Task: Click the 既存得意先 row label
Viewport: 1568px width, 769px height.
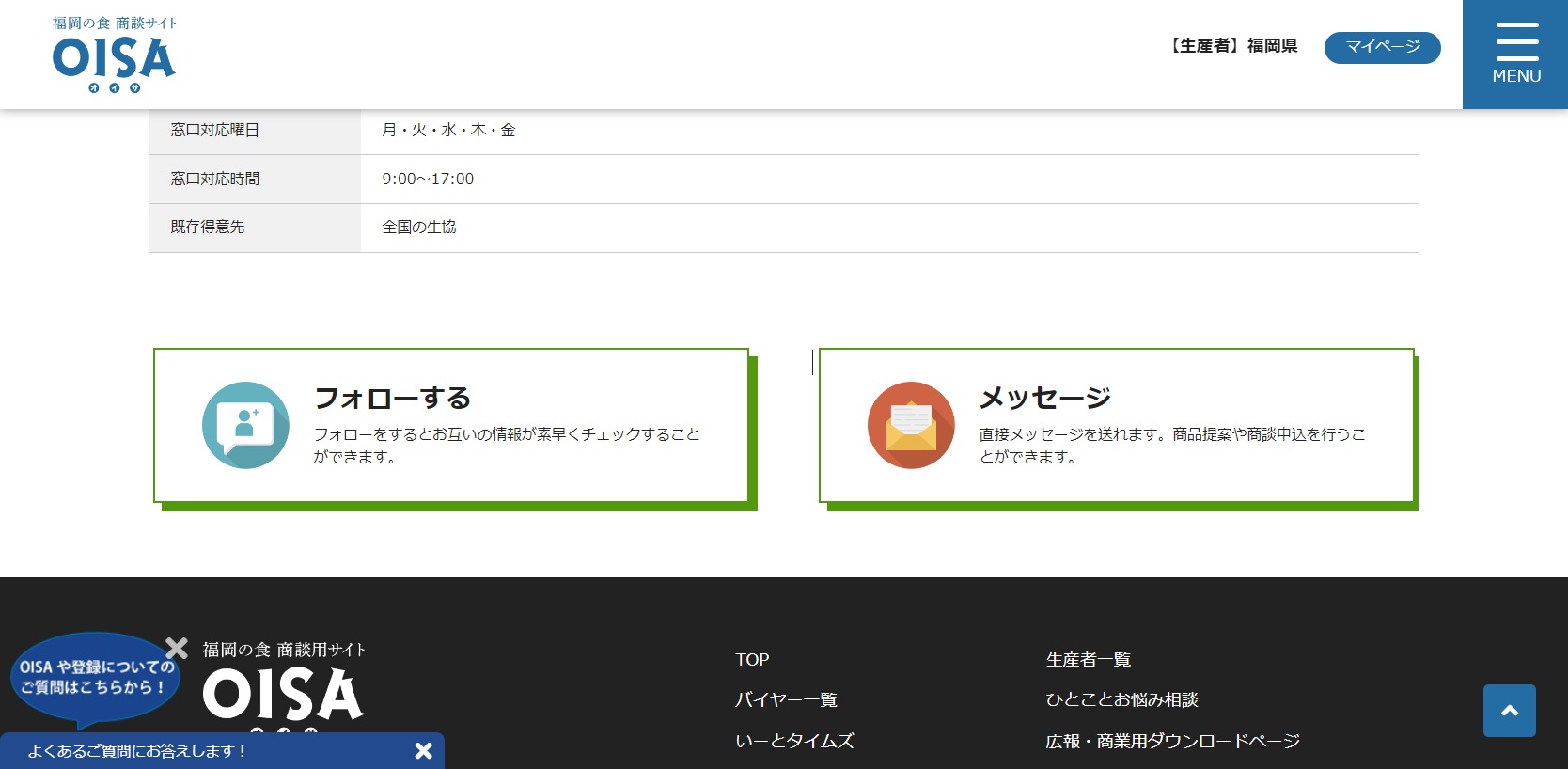Action: click(208, 228)
